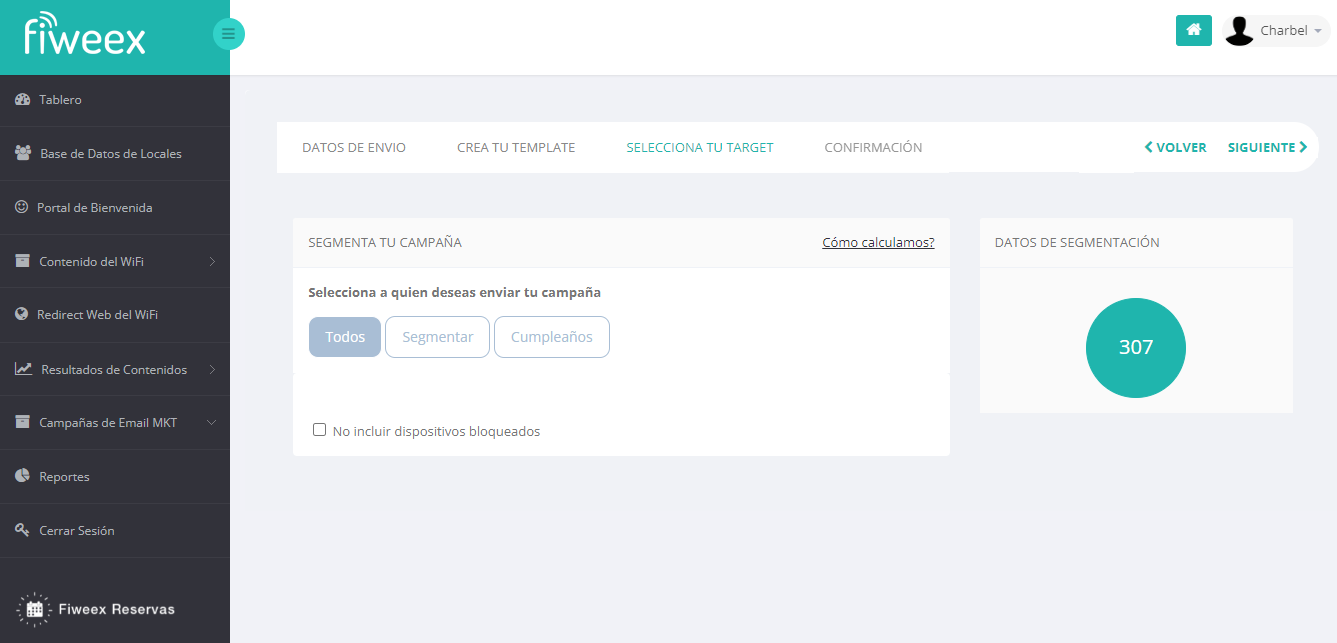The width and height of the screenshot is (1337, 643).
Task: Click the home icon button
Action: tap(1193, 31)
